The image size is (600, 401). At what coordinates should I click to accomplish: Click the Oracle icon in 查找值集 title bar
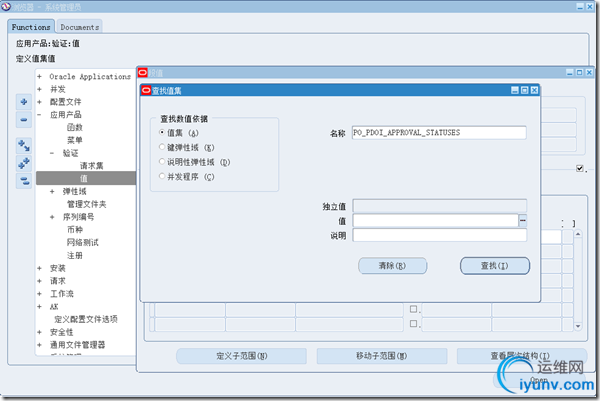coord(146,90)
